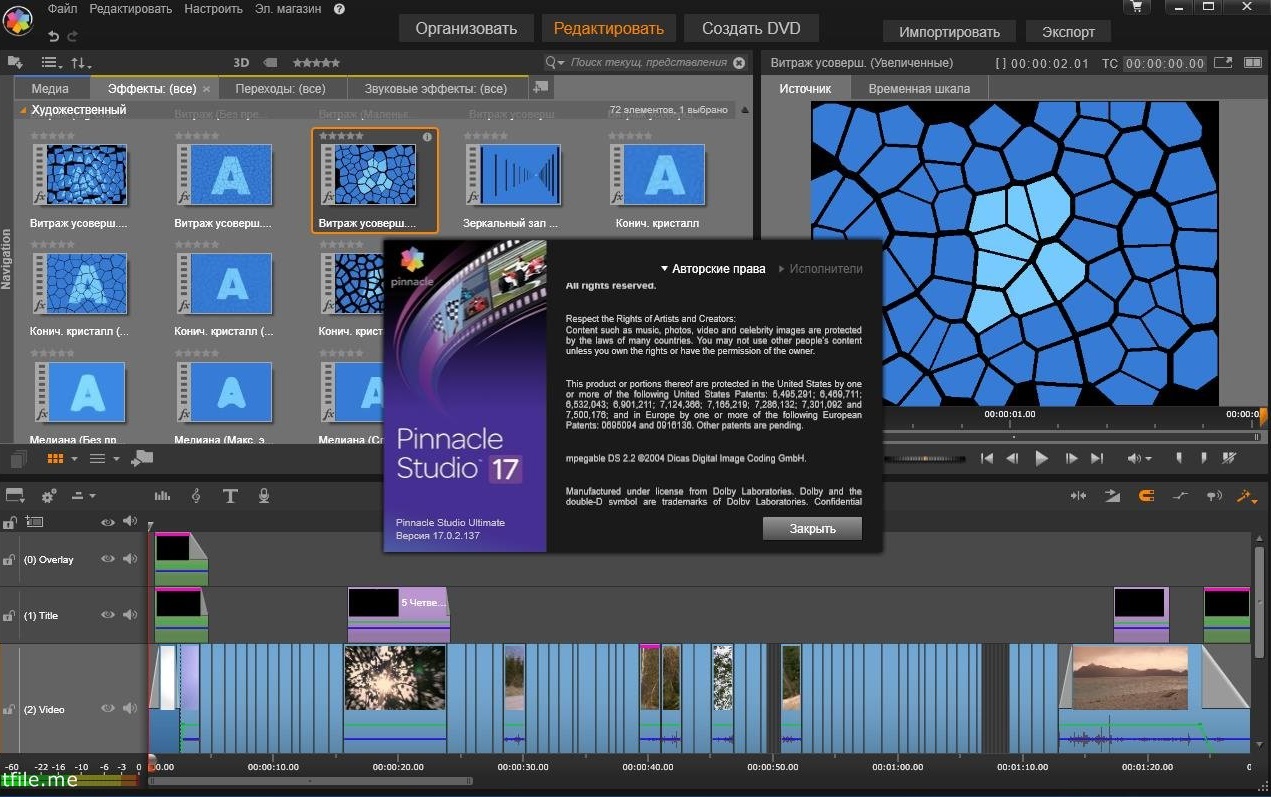This screenshot has height=797, width=1271.
Task: Collapse the Художественный effects group
Action: coord(23,110)
